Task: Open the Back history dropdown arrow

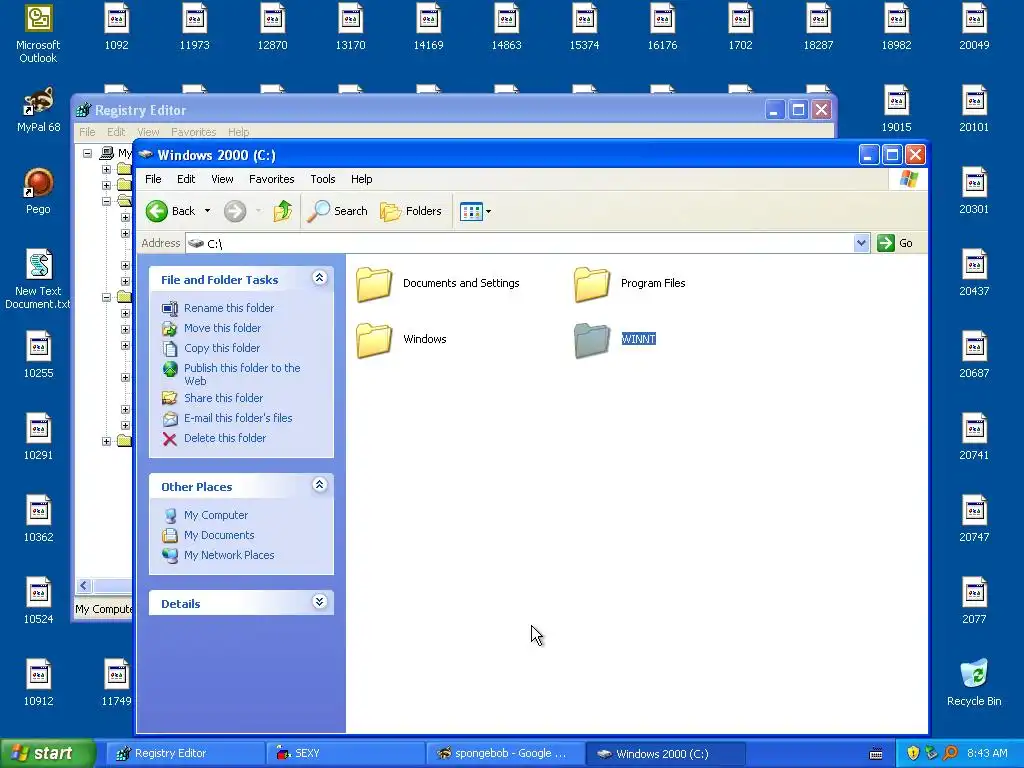Action: 207,211
